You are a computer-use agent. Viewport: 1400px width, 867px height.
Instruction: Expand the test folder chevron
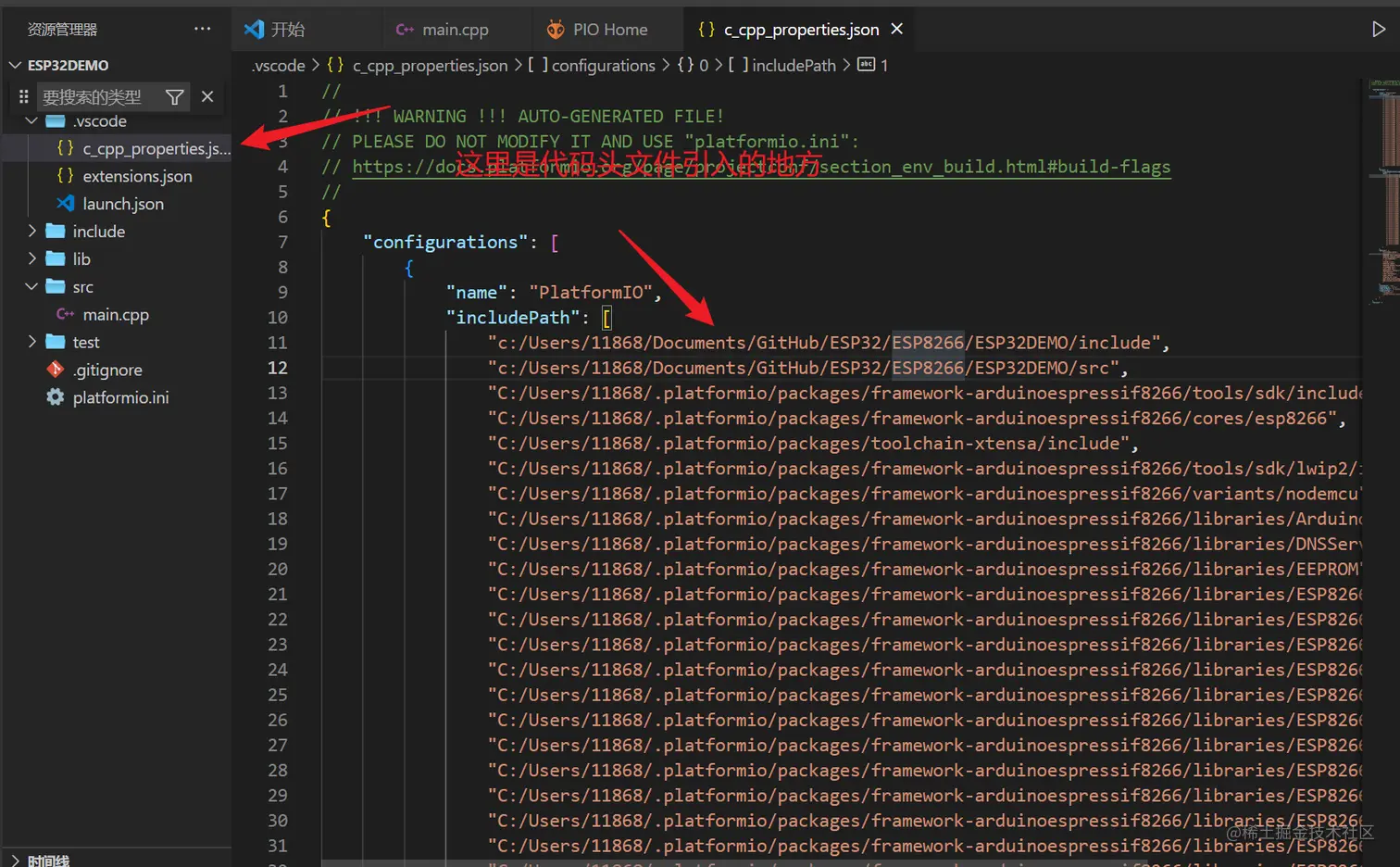tap(31, 342)
